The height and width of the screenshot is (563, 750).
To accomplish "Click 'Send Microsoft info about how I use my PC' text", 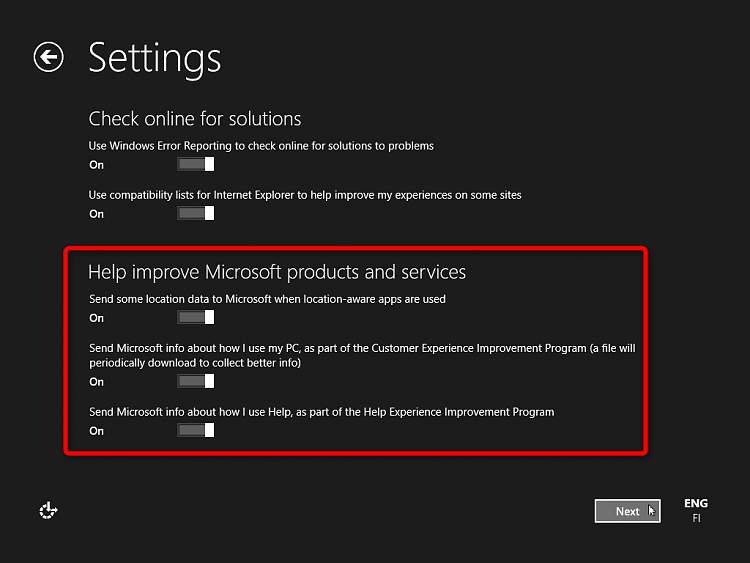I will [362, 355].
